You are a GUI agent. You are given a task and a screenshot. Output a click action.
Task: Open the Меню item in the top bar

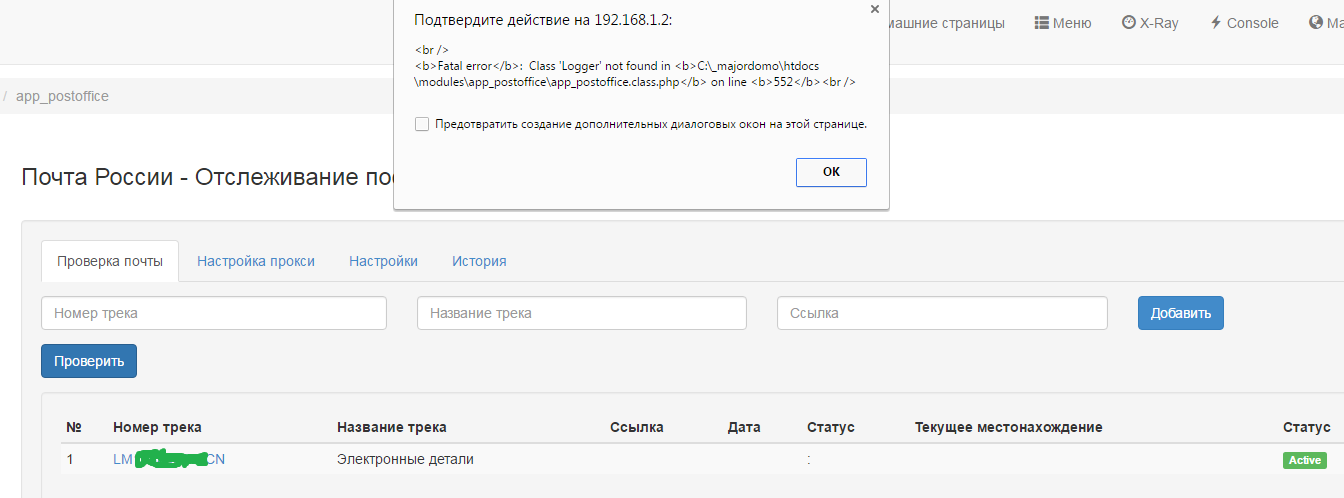pyautogui.click(x=1063, y=23)
